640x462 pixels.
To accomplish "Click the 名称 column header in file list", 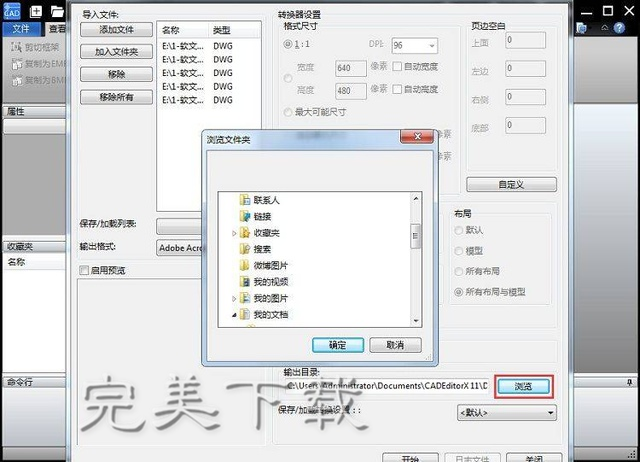I will pos(182,30).
